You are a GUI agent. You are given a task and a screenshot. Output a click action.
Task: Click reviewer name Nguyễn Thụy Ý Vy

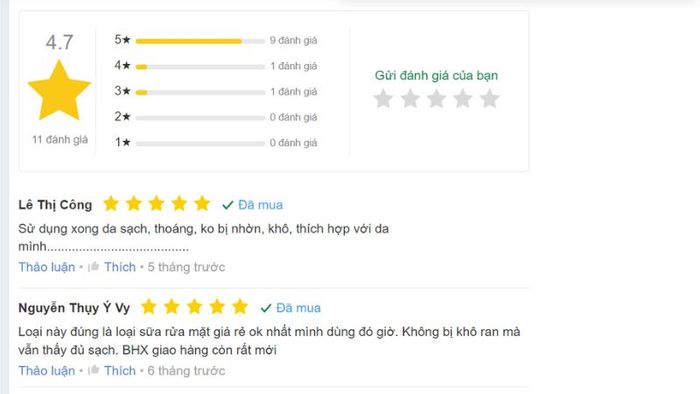pos(74,308)
